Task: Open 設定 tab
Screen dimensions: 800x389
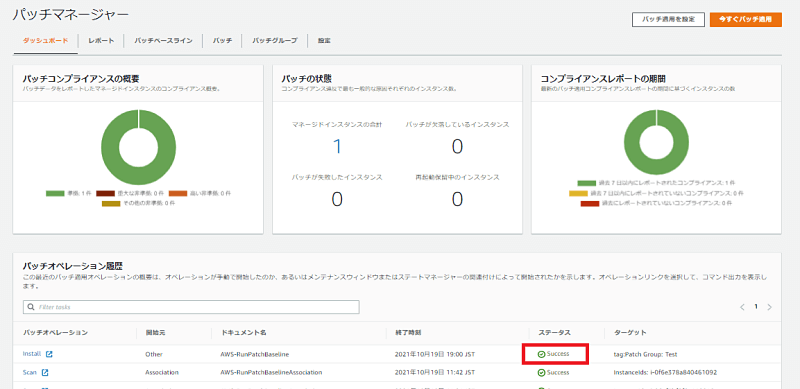Action: coord(324,41)
